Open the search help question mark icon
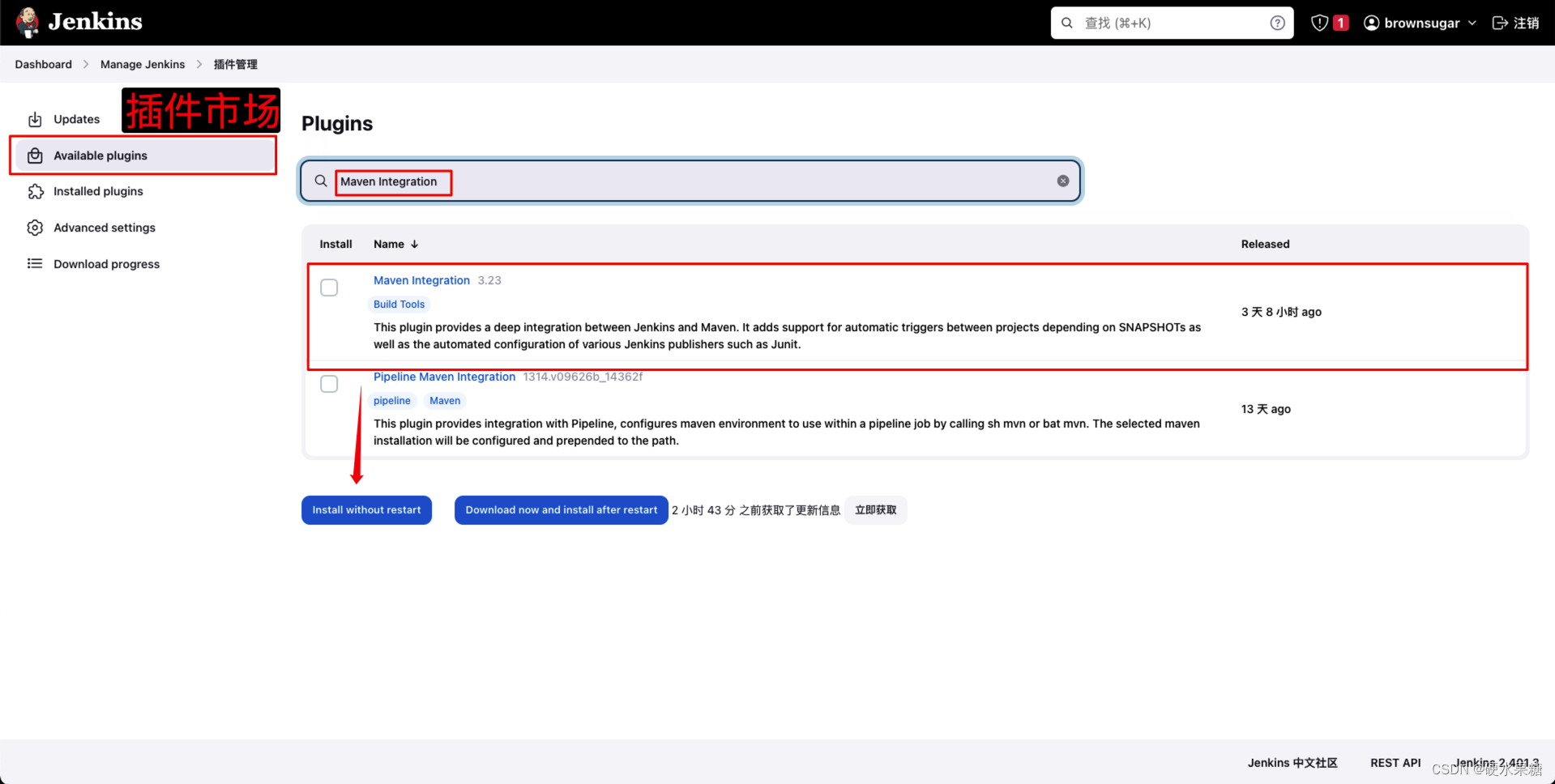 [1277, 23]
